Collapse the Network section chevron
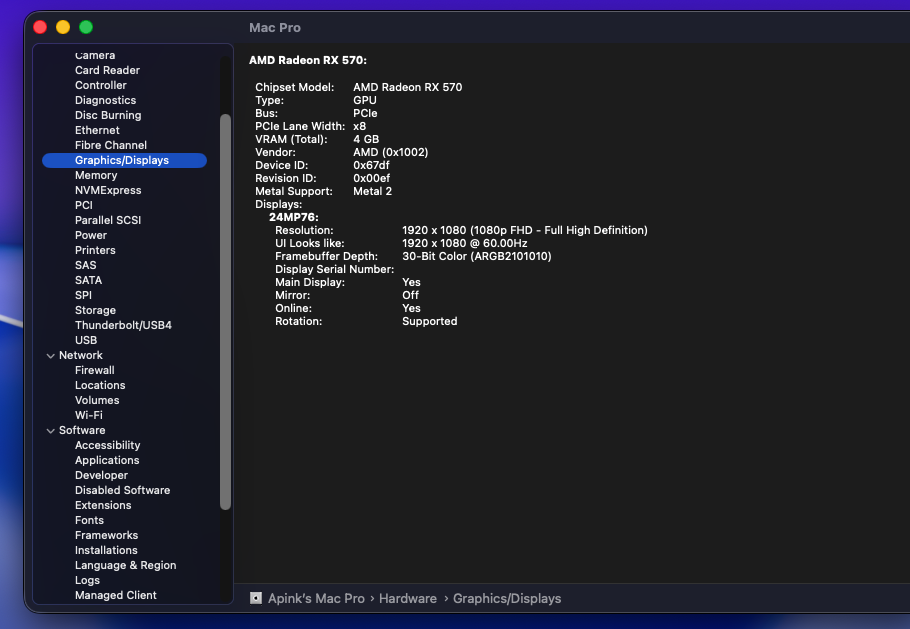The height and width of the screenshot is (629, 910). (50, 356)
